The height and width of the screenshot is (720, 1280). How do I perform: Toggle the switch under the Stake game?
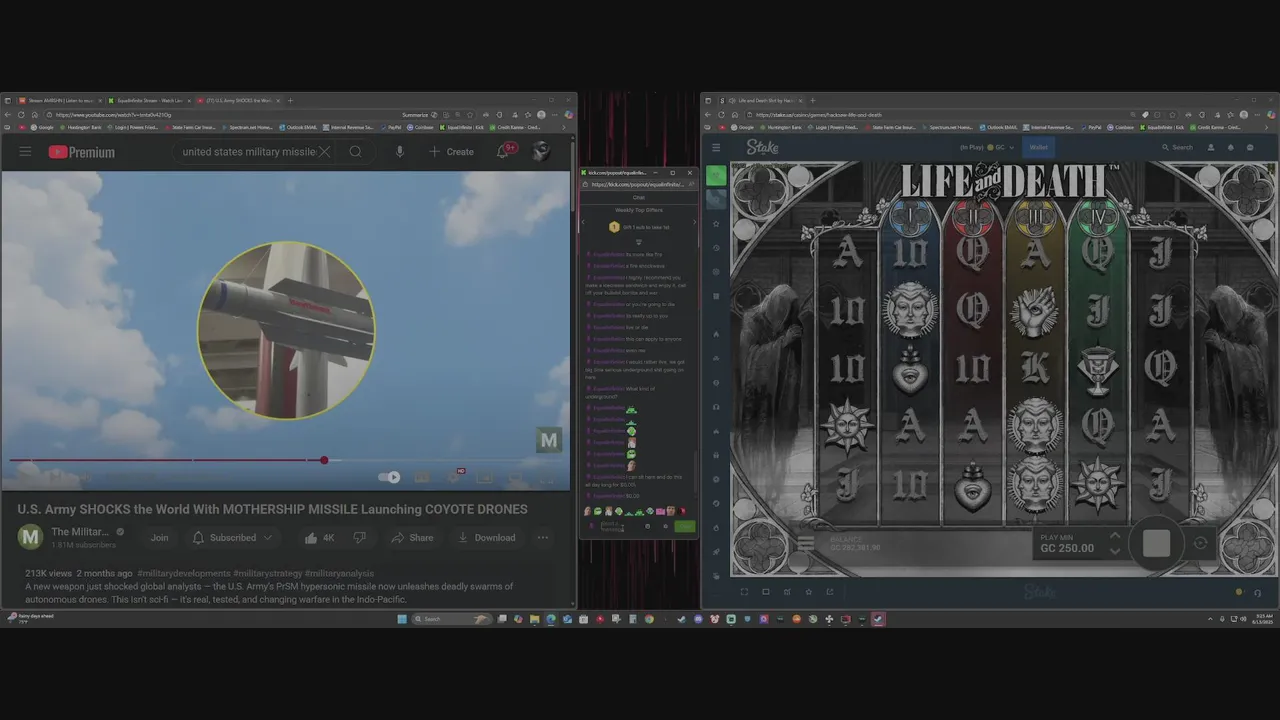[x=1240, y=592]
